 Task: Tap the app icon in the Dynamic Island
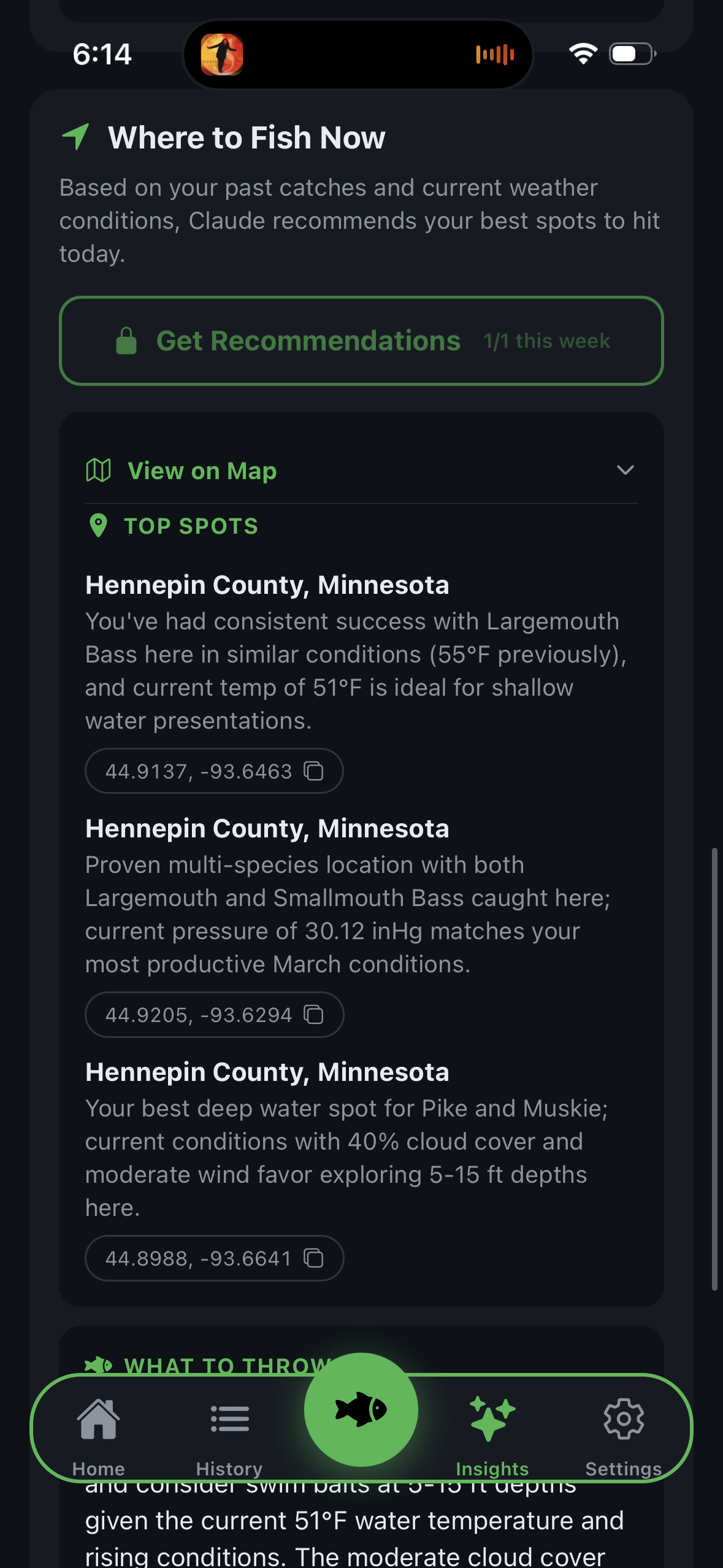click(222, 55)
